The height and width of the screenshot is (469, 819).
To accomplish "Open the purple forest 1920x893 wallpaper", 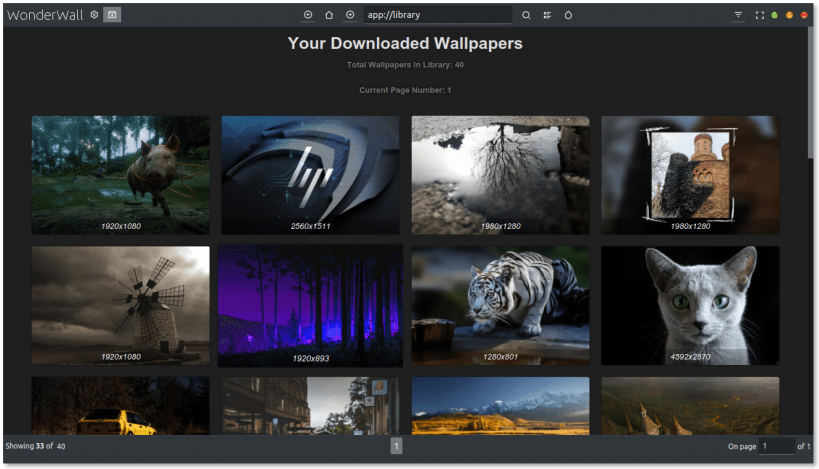I will pyautogui.click(x=310, y=306).
